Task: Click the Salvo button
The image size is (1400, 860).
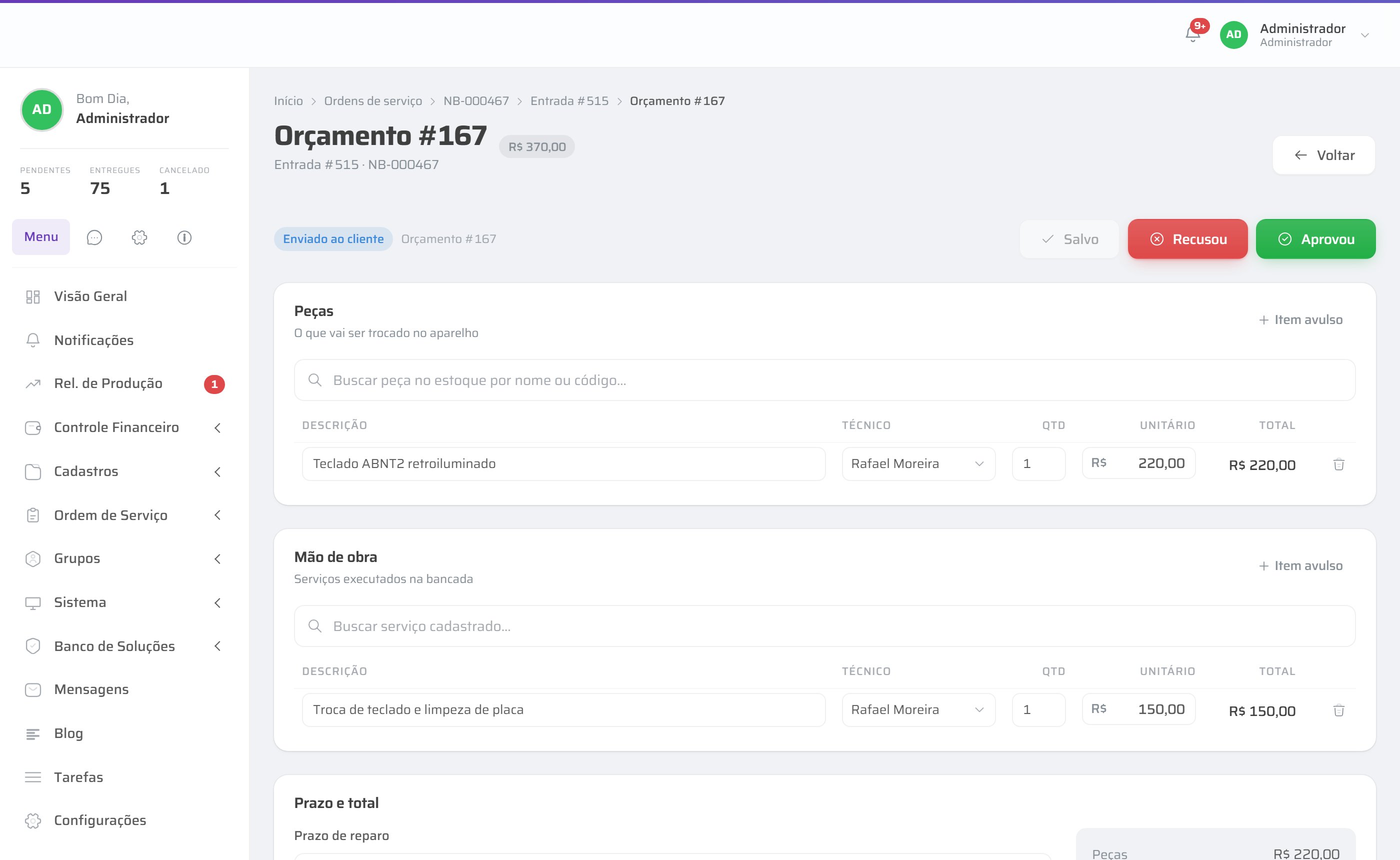Action: pyautogui.click(x=1069, y=239)
